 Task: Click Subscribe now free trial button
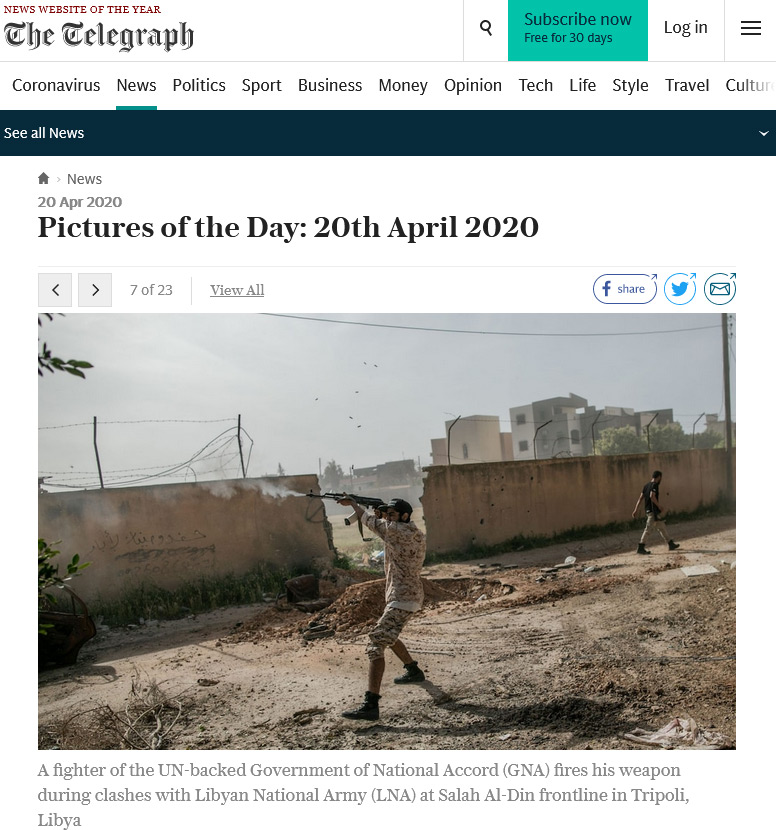point(578,30)
